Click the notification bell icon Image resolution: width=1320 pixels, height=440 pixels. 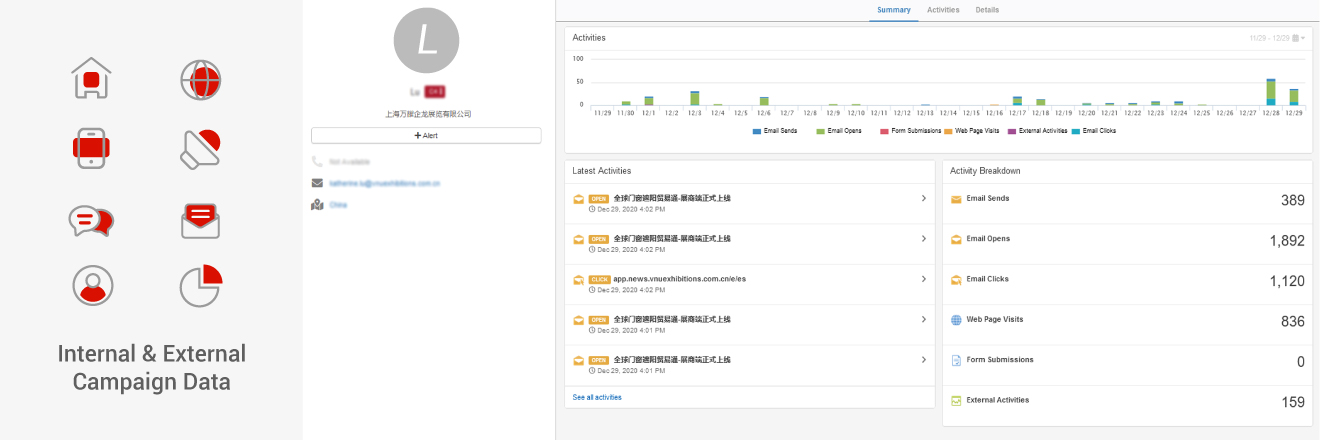200,148
